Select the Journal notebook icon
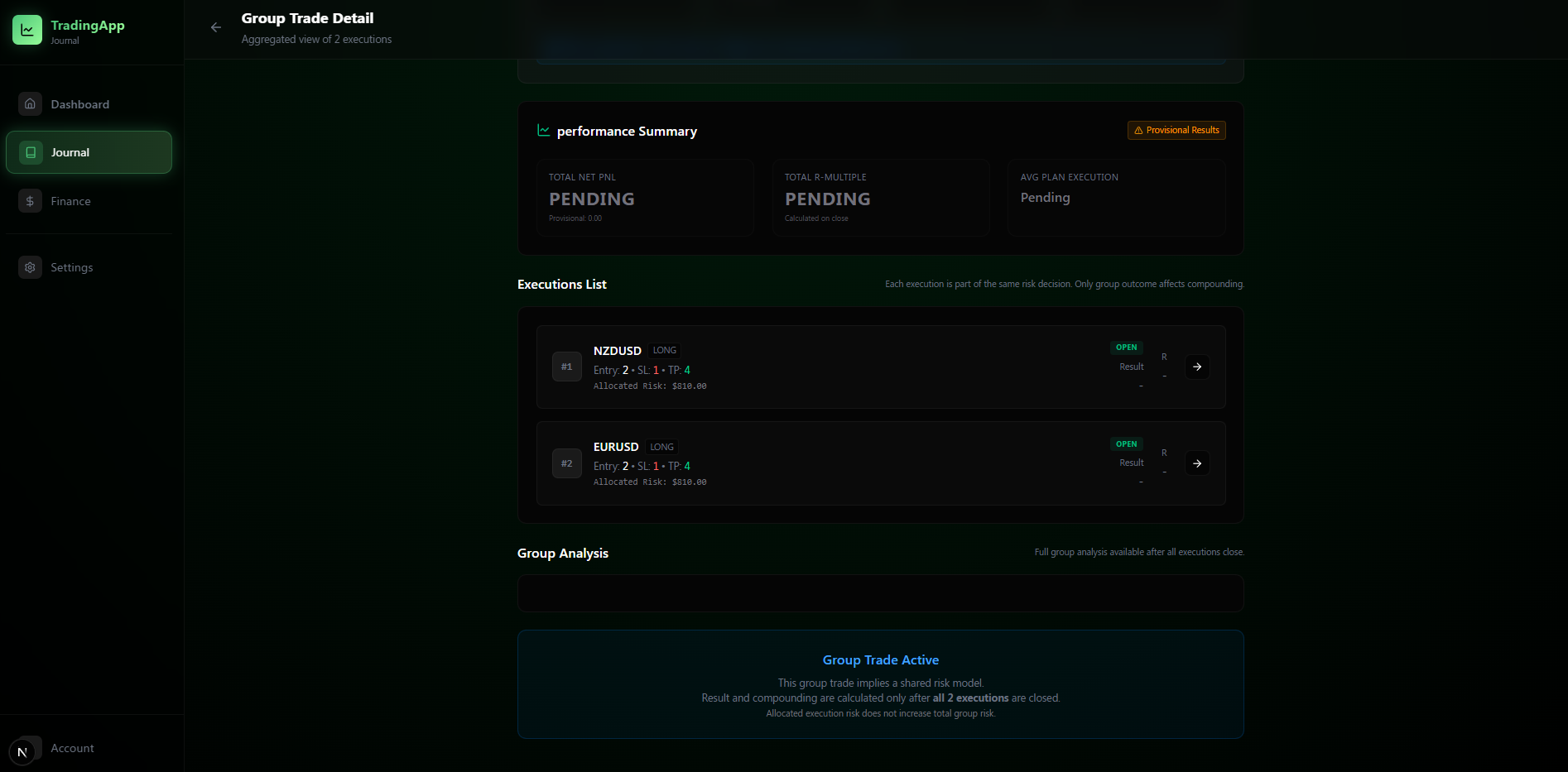This screenshot has height=772, width=1568. click(30, 151)
